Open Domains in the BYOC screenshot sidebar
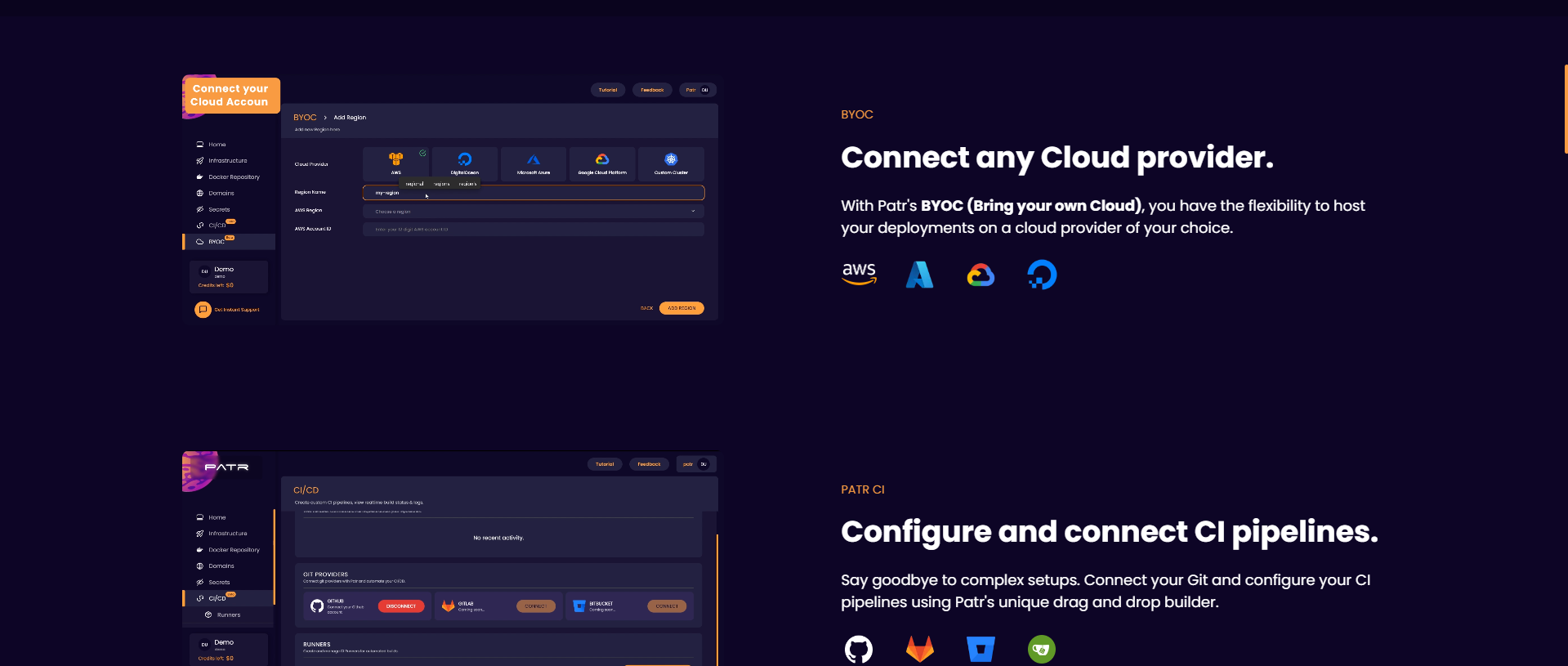Viewport: 1568px width, 666px height. click(215, 194)
